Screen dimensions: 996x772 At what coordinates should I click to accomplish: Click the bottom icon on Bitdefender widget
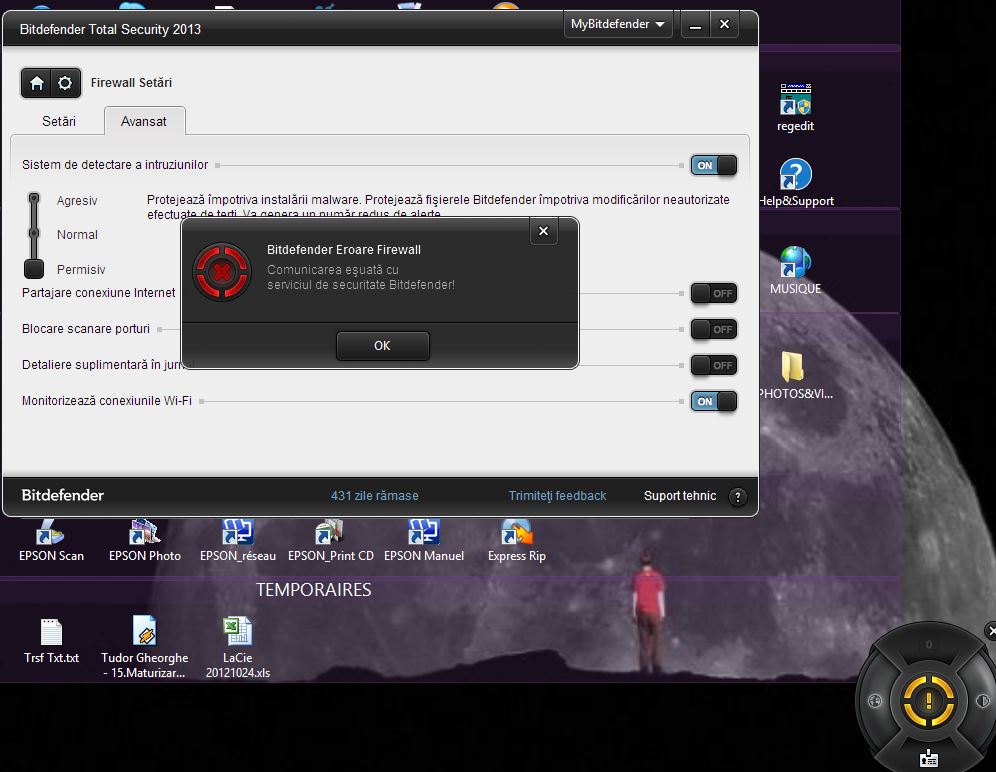point(929,757)
